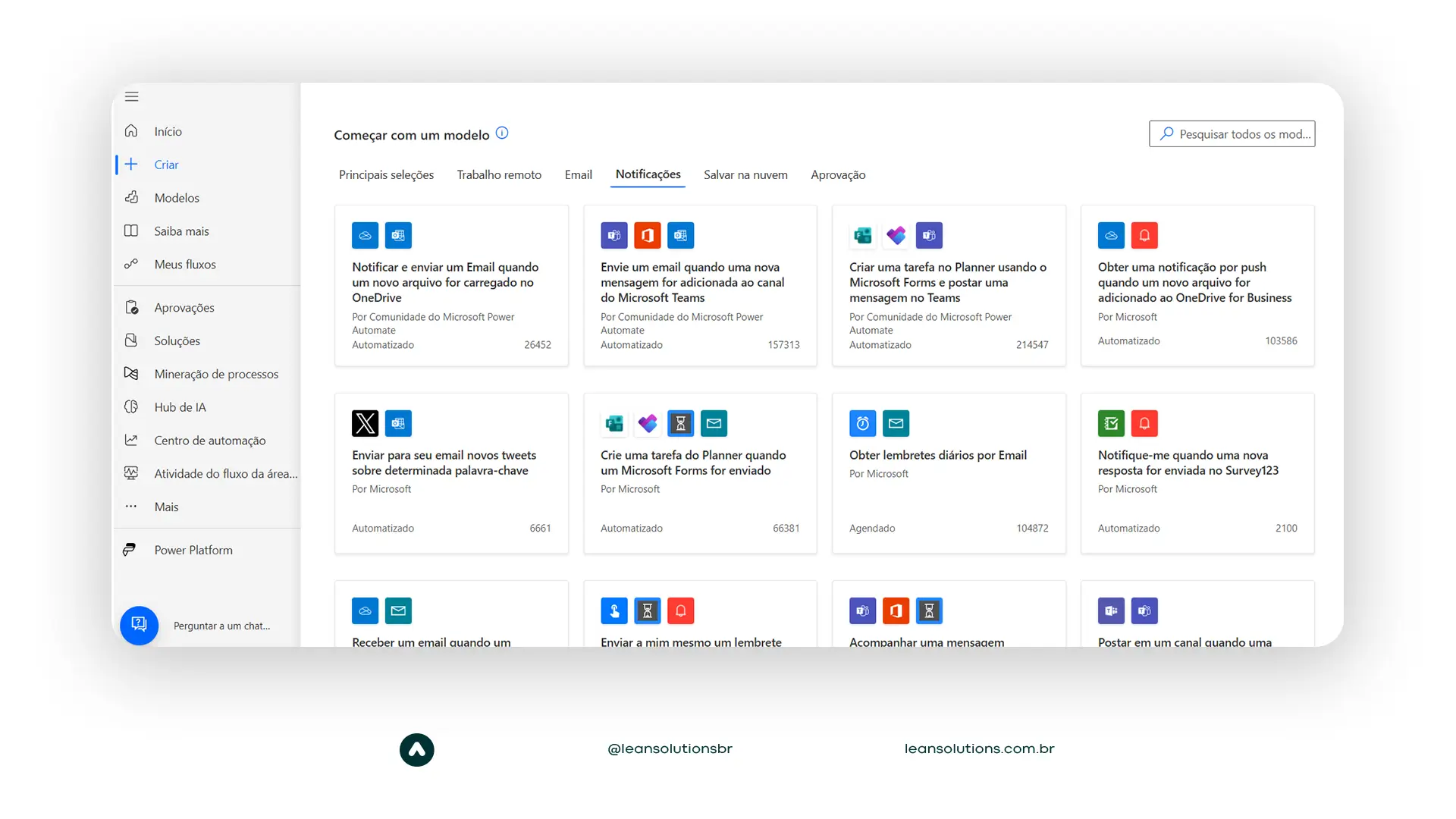
Task: Open Atividade do fluxo da área icon
Action: point(131,473)
